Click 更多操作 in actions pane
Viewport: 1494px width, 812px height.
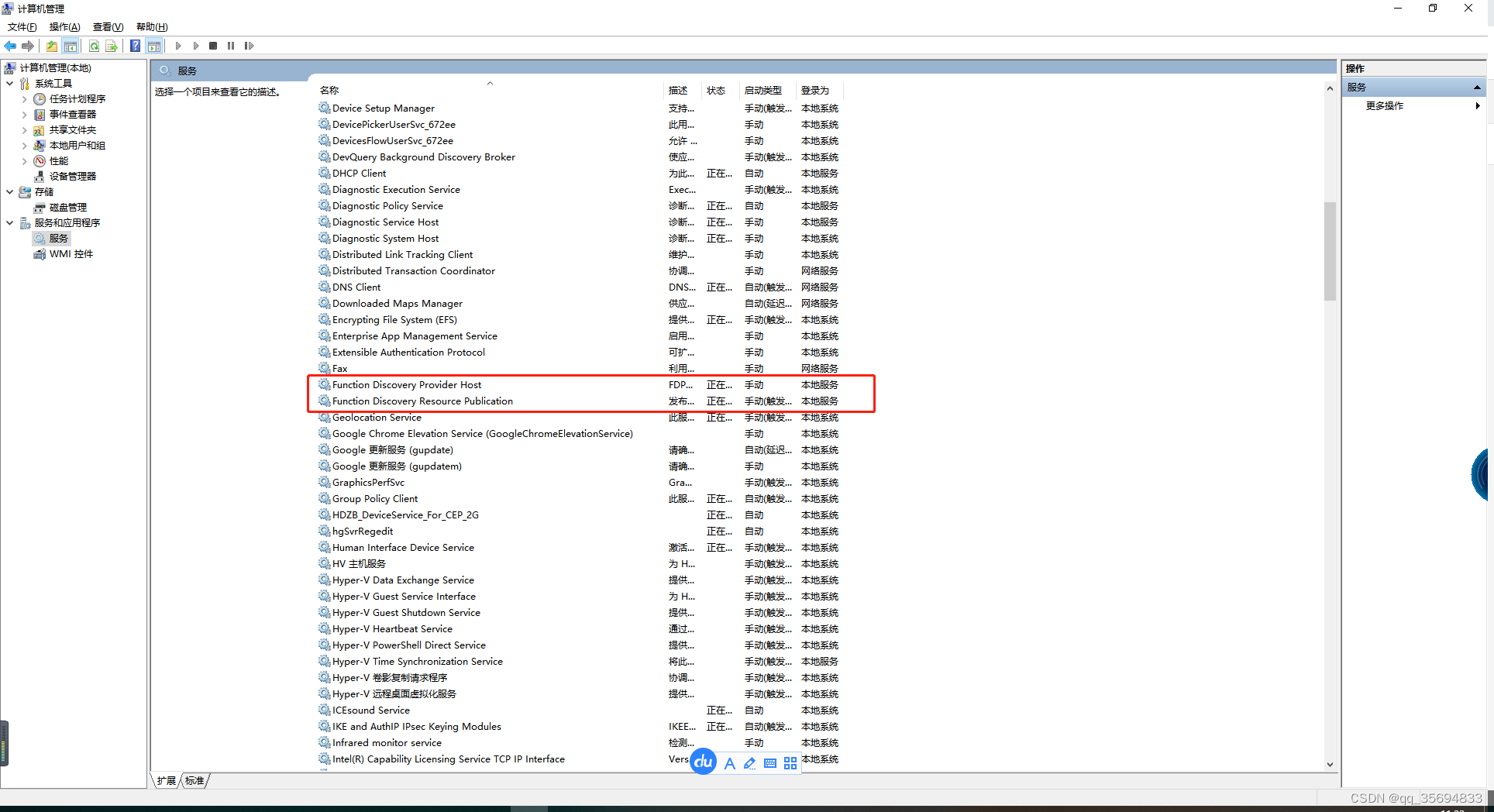tap(1385, 106)
